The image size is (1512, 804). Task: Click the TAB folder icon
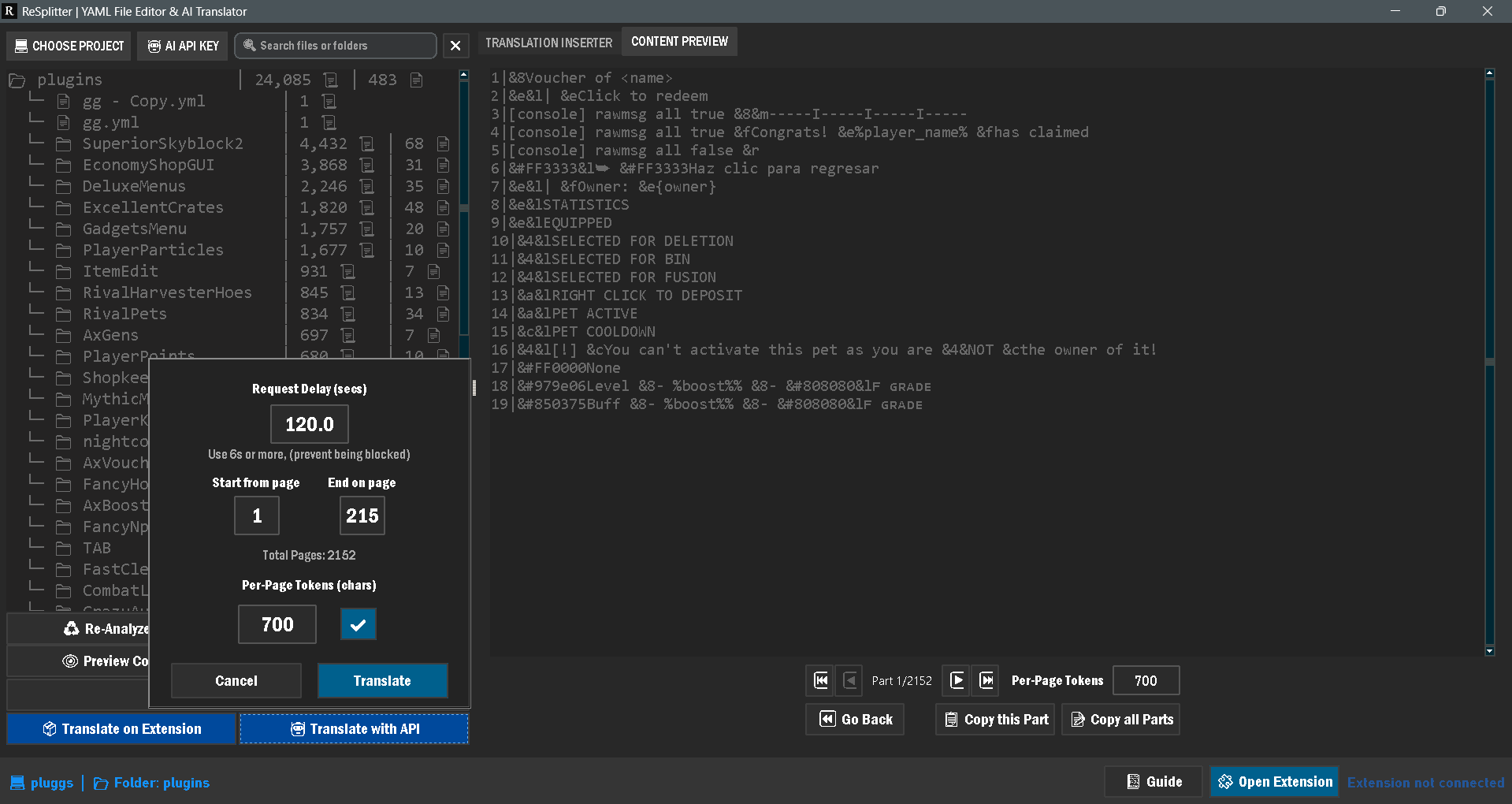click(x=64, y=548)
